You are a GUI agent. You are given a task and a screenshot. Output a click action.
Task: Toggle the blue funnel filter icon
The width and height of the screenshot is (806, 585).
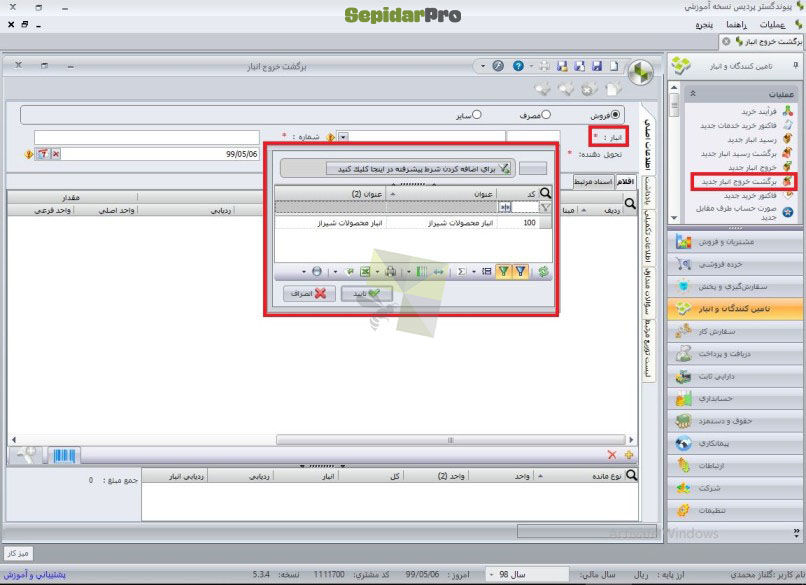click(x=521, y=271)
